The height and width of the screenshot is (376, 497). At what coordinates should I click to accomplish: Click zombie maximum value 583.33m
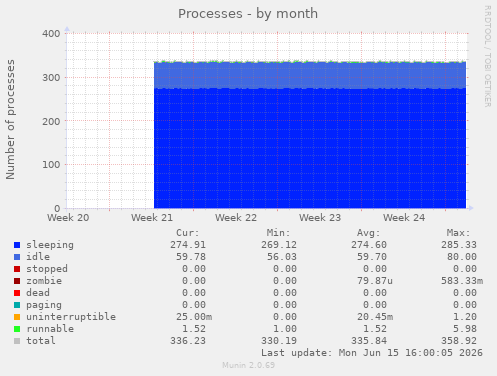(x=462, y=281)
